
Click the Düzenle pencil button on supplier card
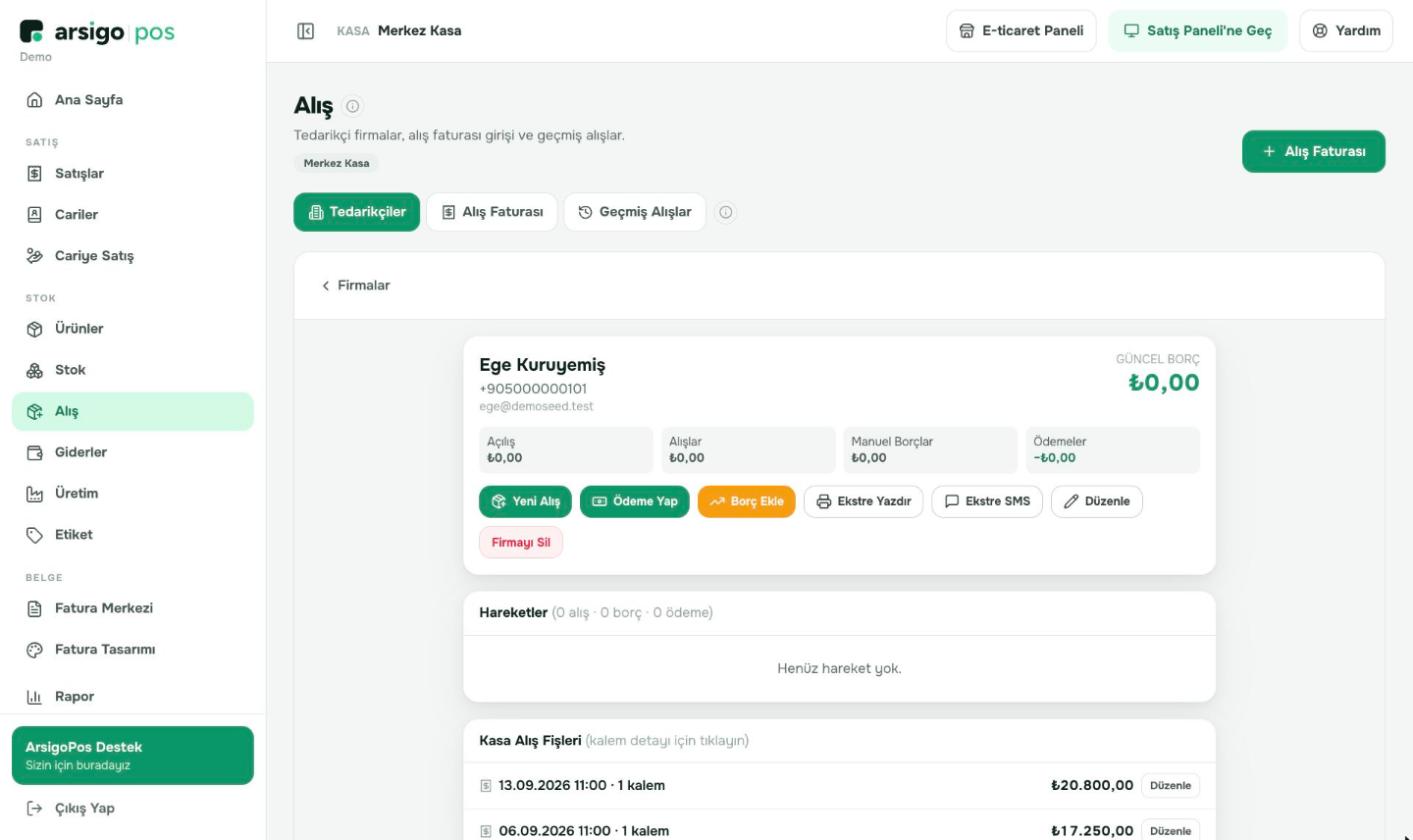(x=1097, y=502)
